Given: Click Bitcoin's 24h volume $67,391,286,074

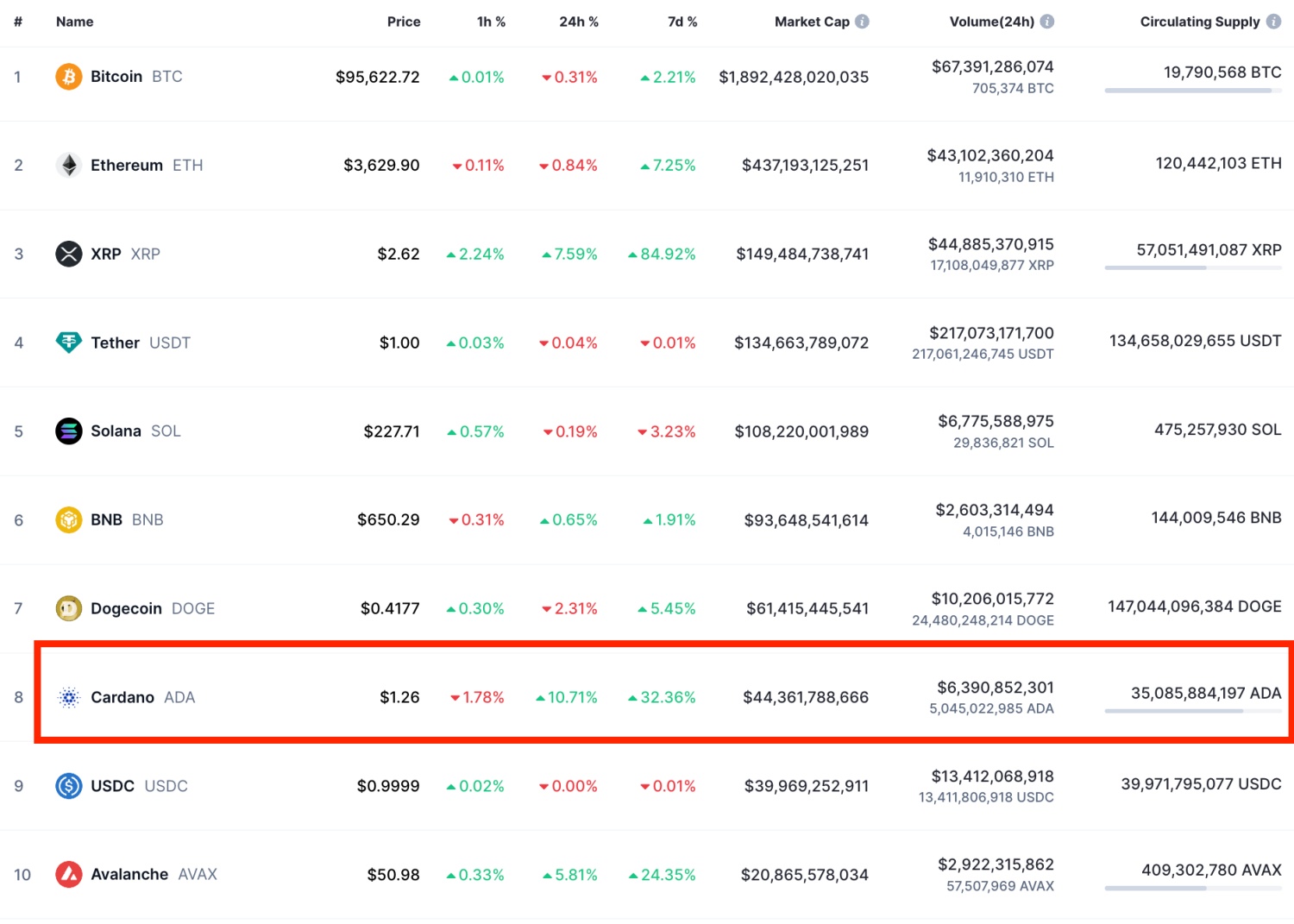Looking at the screenshot, I should coord(993,66).
